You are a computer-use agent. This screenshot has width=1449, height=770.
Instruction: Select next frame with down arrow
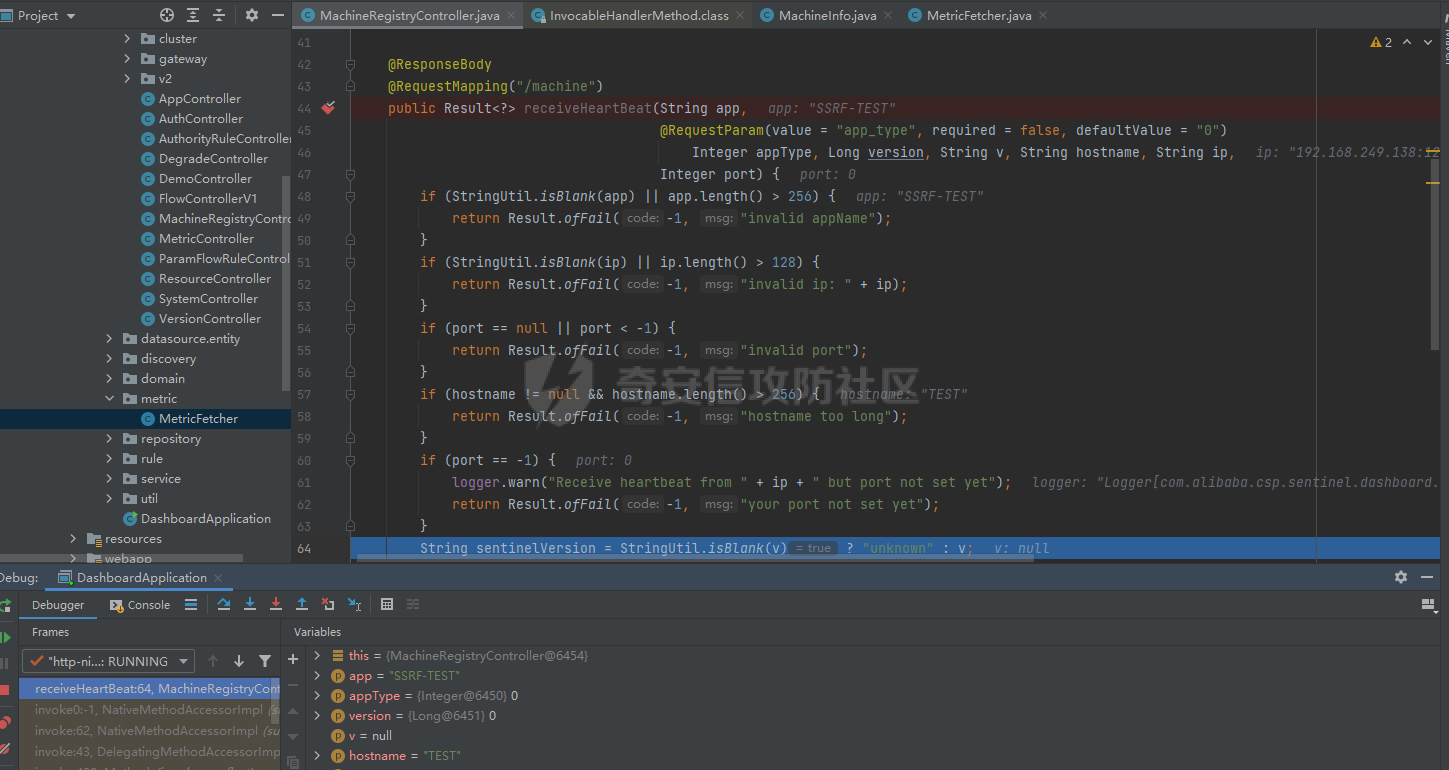click(x=239, y=661)
